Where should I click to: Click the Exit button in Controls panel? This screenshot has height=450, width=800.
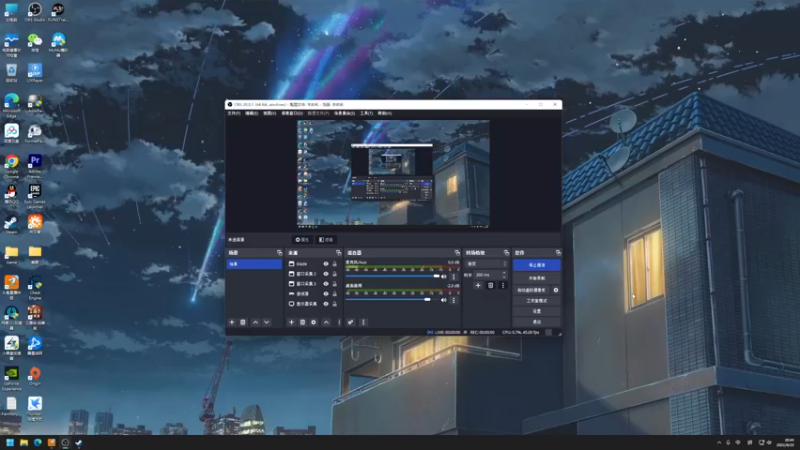click(x=537, y=322)
